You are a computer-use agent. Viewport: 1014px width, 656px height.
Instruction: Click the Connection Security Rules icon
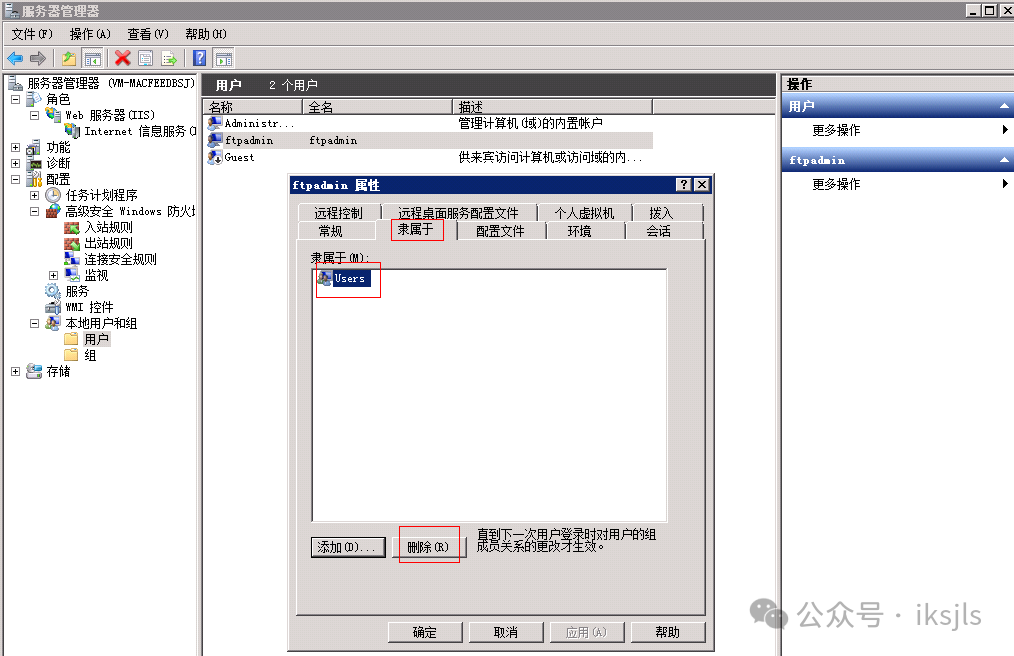72,259
